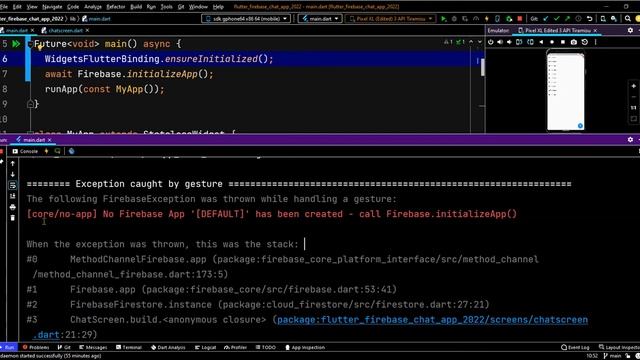Stop the running app with red square
This screenshot has height=360, width=640.
coord(520,19)
